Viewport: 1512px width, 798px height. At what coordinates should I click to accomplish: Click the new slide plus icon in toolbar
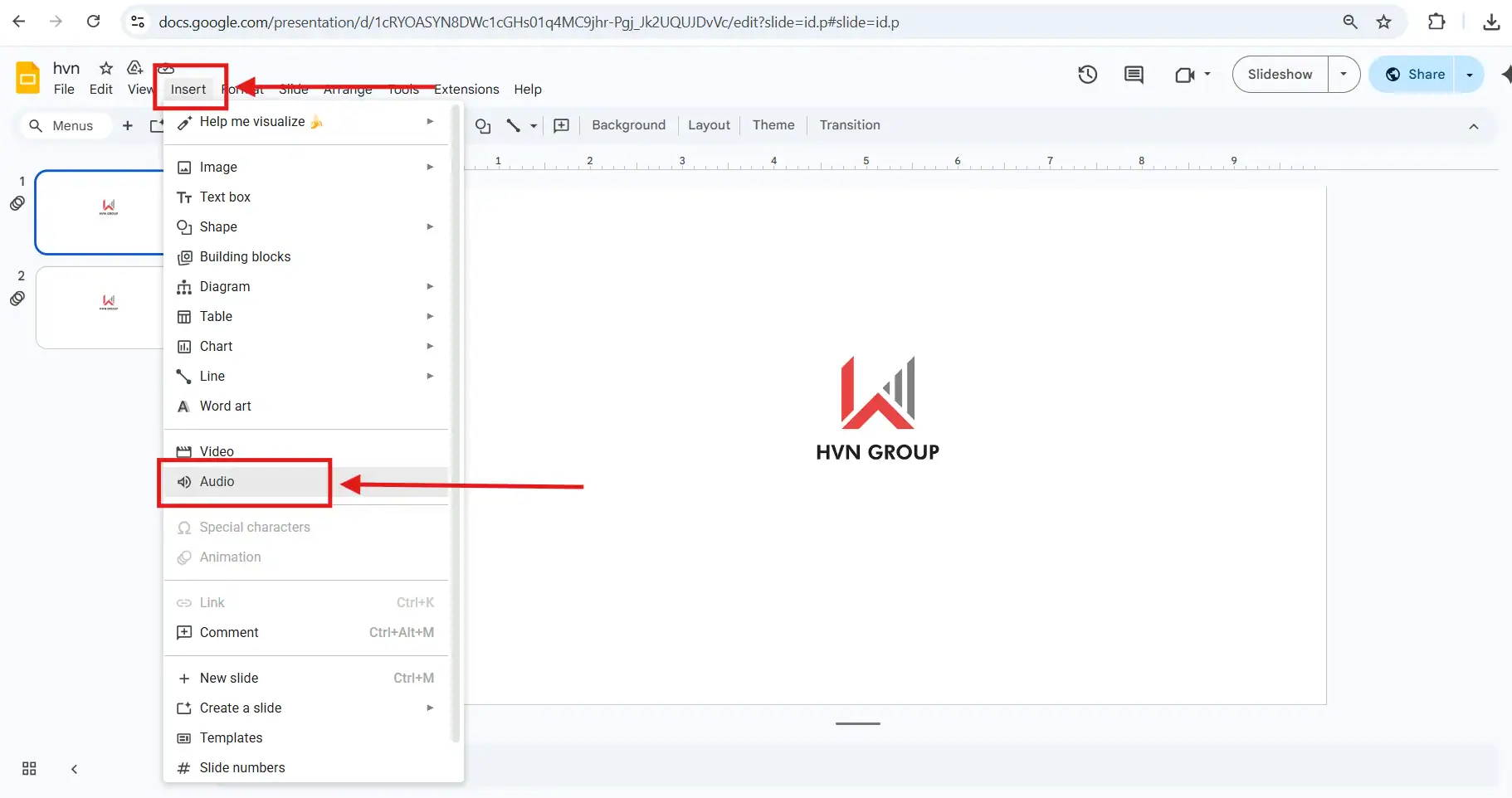click(127, 125)
